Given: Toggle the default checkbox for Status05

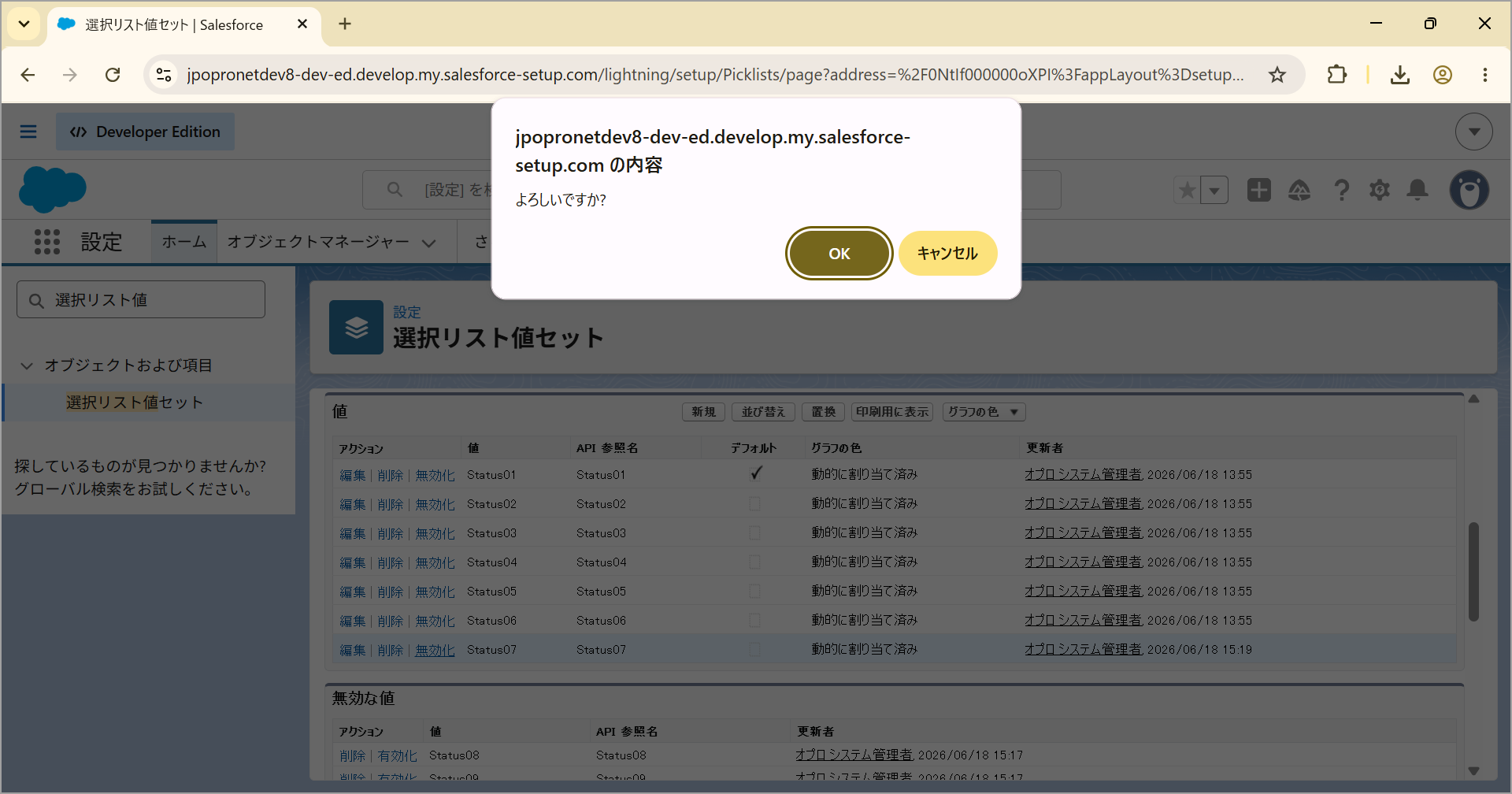Looking at the screenshot, I should pyautogui.click(x=754, y=591).
